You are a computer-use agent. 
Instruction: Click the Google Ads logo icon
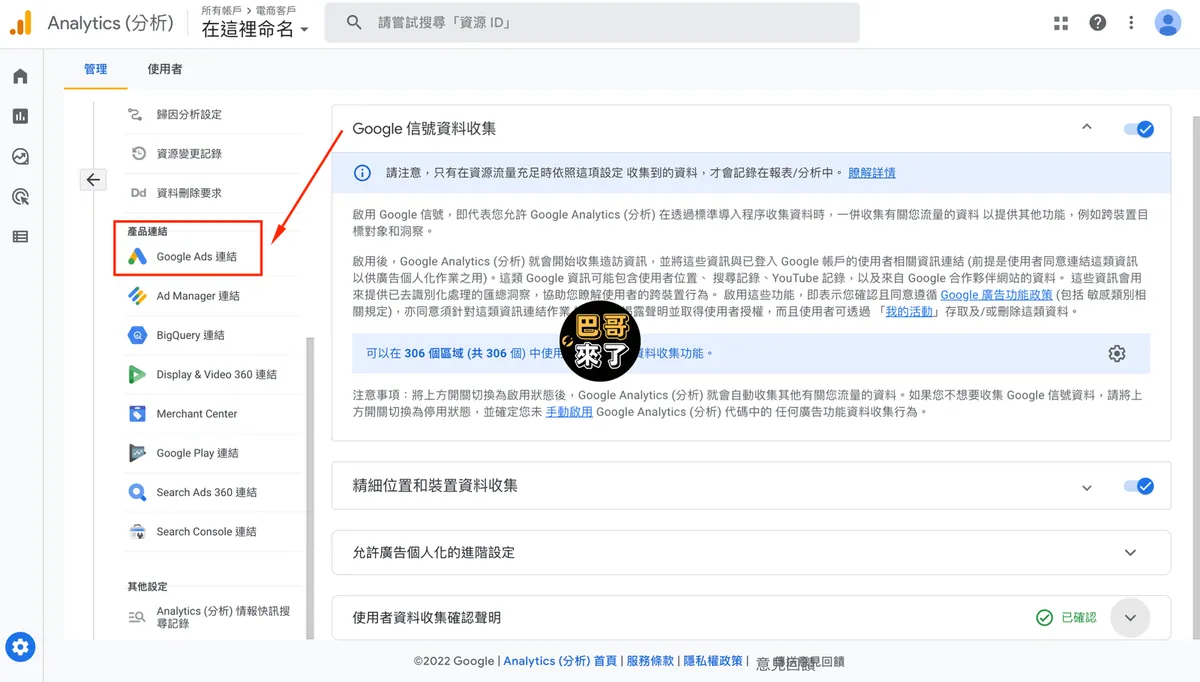[138, 257]
